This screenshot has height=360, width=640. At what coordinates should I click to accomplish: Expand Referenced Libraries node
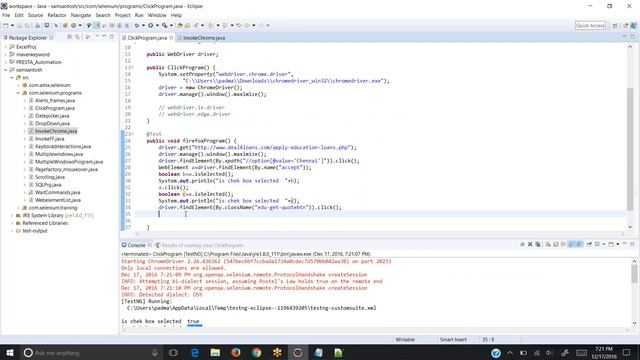(x=12, y=223)
